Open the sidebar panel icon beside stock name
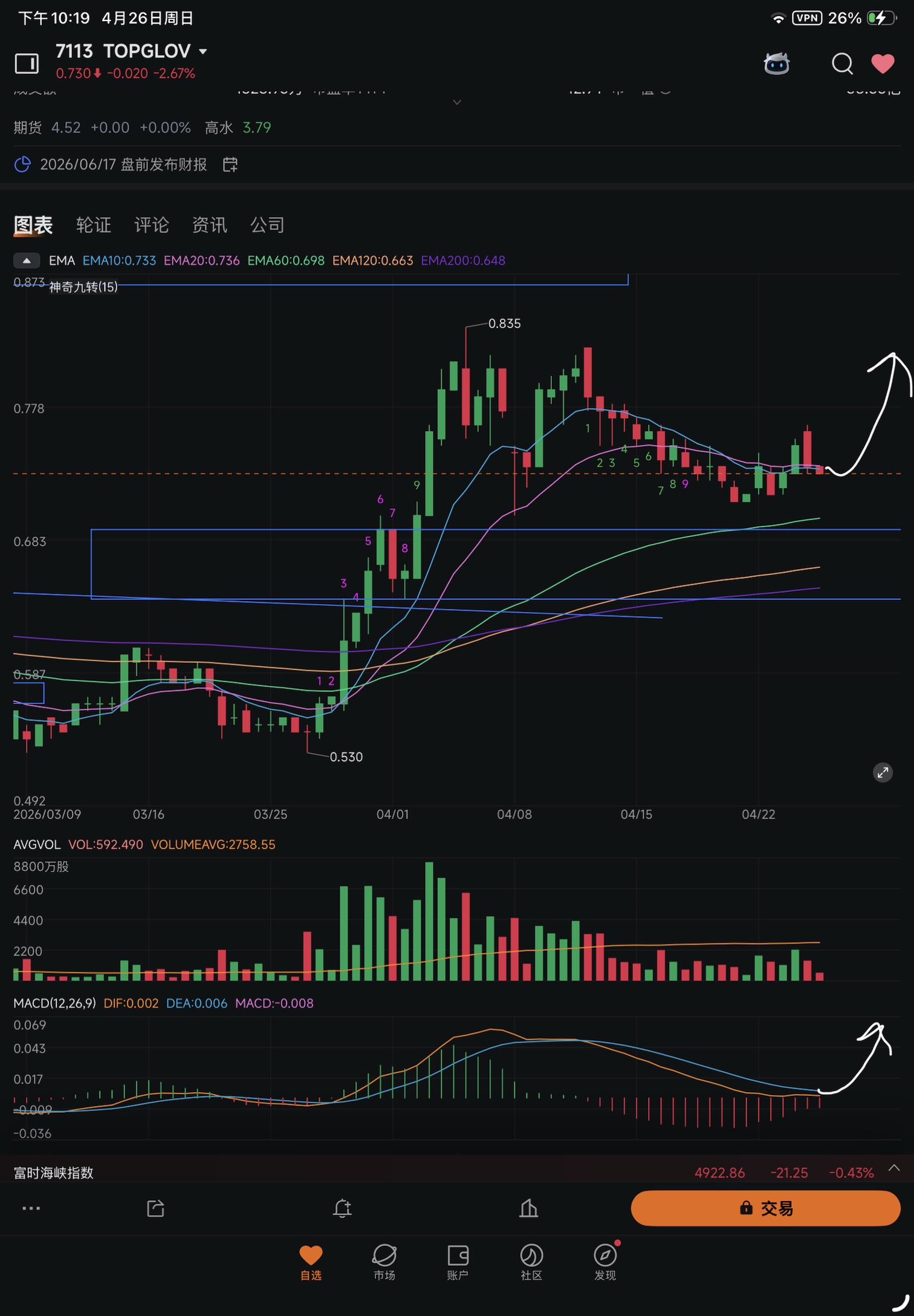Image resolution: width=914 pixels, height=1316 pixels. 27,63
